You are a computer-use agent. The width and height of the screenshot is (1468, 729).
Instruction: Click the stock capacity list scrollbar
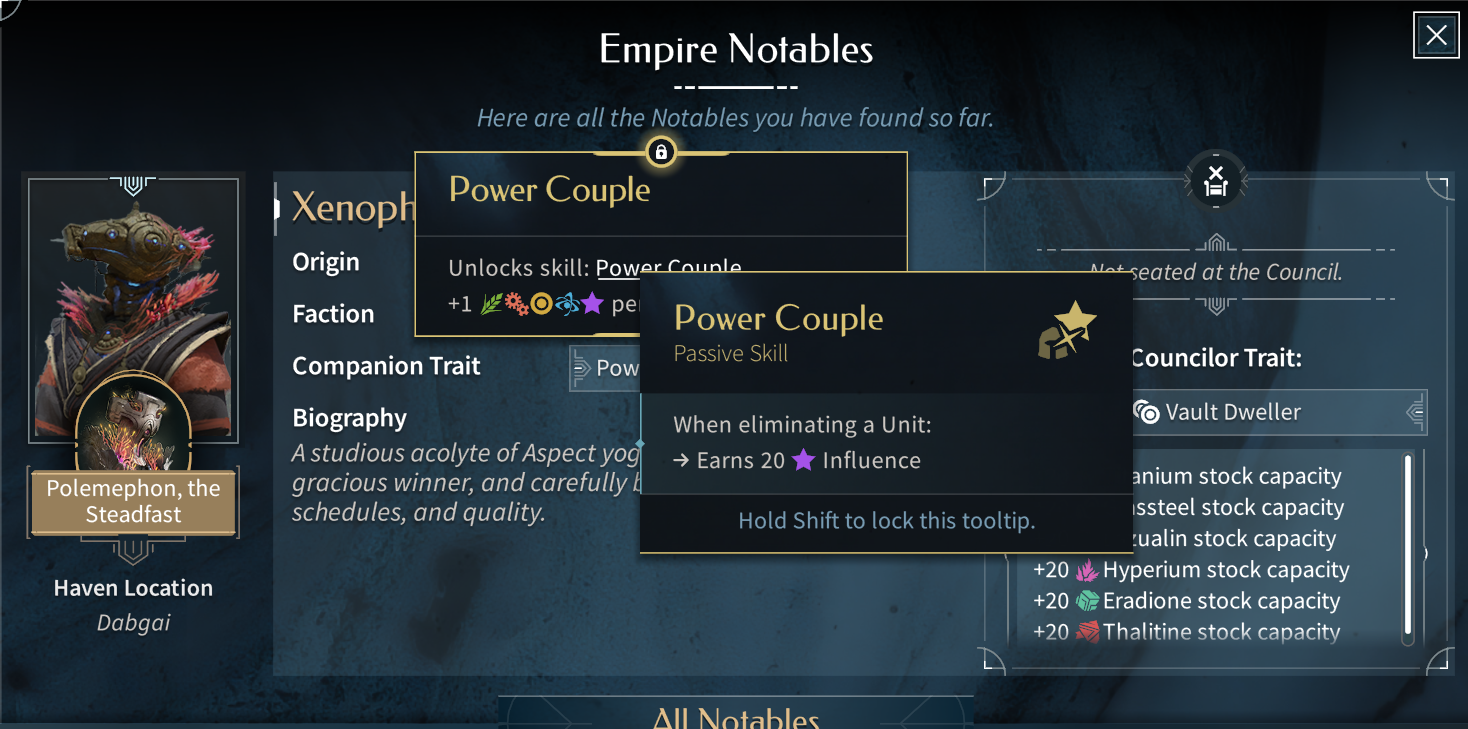pyautogui.click(x=1407, y=545)
